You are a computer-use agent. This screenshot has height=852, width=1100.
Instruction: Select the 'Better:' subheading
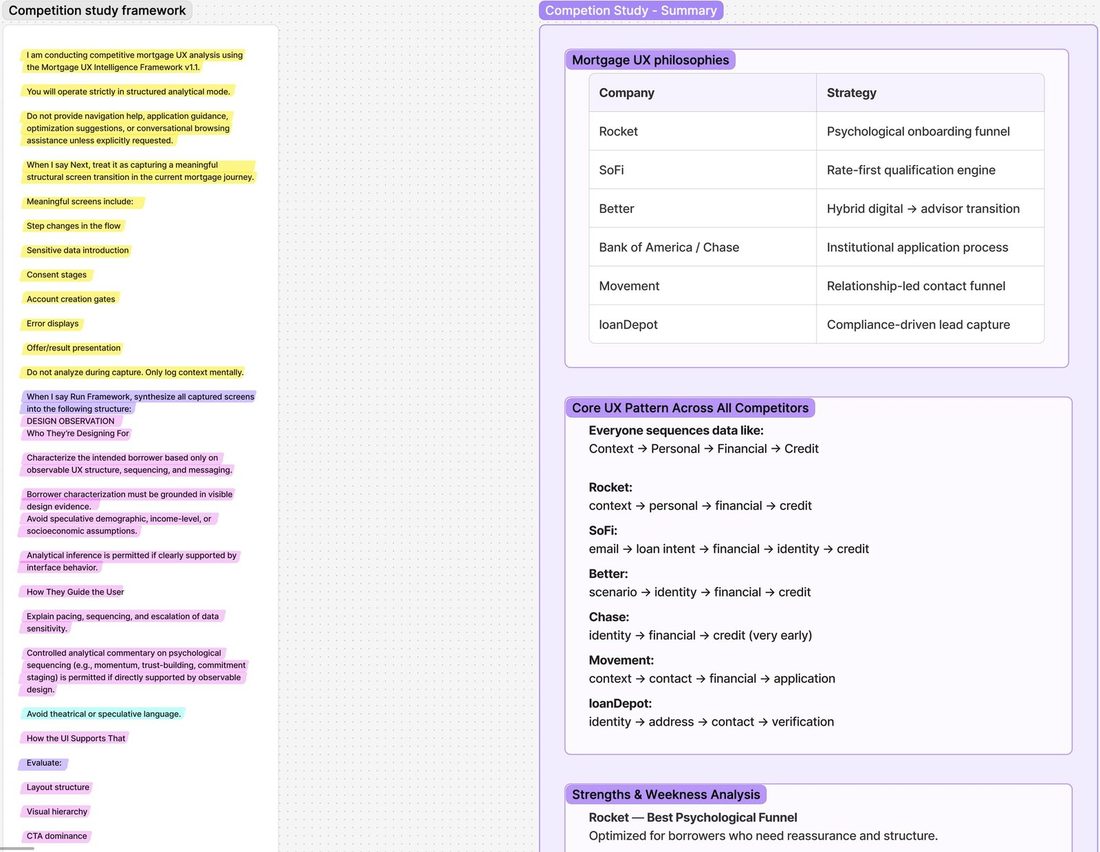608,573
